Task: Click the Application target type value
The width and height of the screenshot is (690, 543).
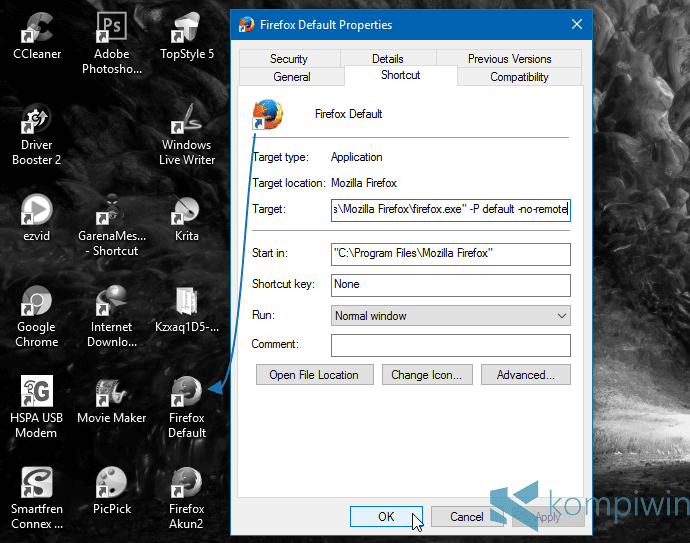Action: point(356,157)
